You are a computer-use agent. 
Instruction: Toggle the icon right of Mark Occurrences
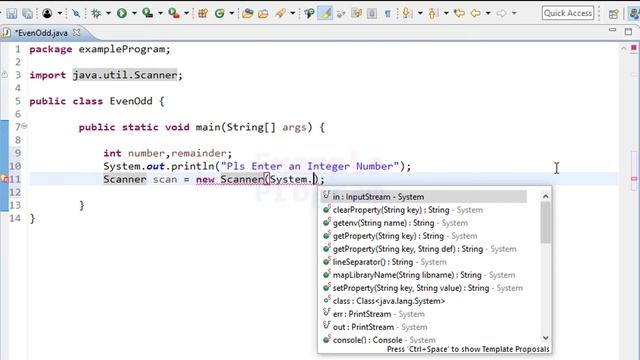click(x=341, y=13)
